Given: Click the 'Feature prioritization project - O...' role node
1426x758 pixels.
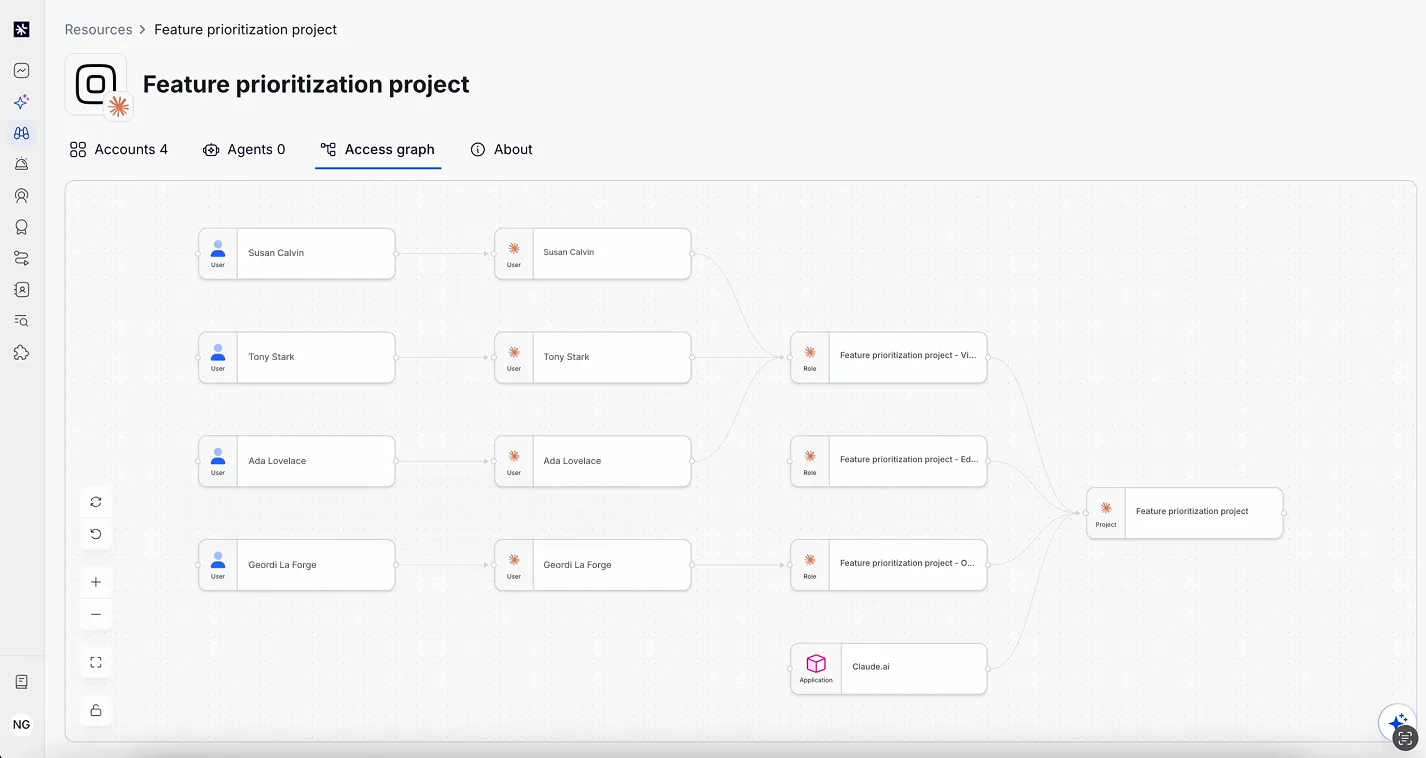Looking at the screenshot, I should (x=889, y=565).
